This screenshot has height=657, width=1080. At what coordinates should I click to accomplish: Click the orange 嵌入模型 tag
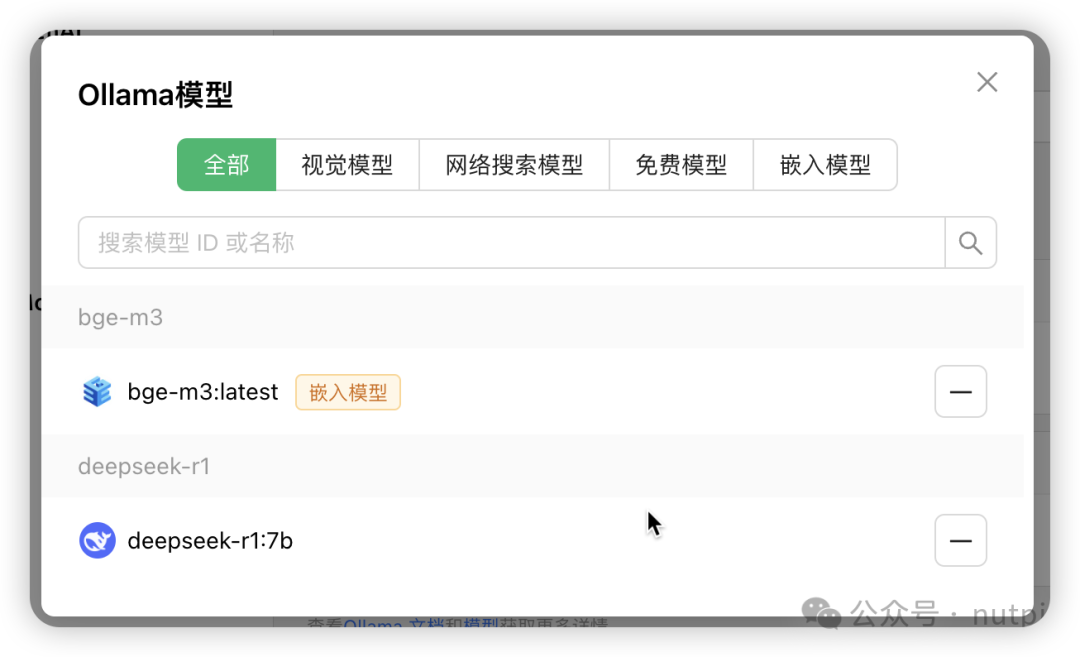click(x=348, y=392)
